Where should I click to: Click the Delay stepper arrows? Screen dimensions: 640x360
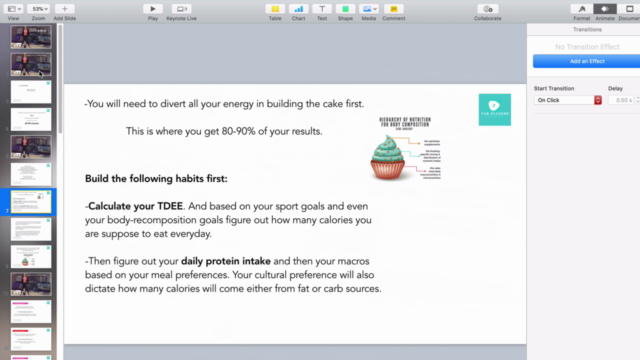point(638,100)
